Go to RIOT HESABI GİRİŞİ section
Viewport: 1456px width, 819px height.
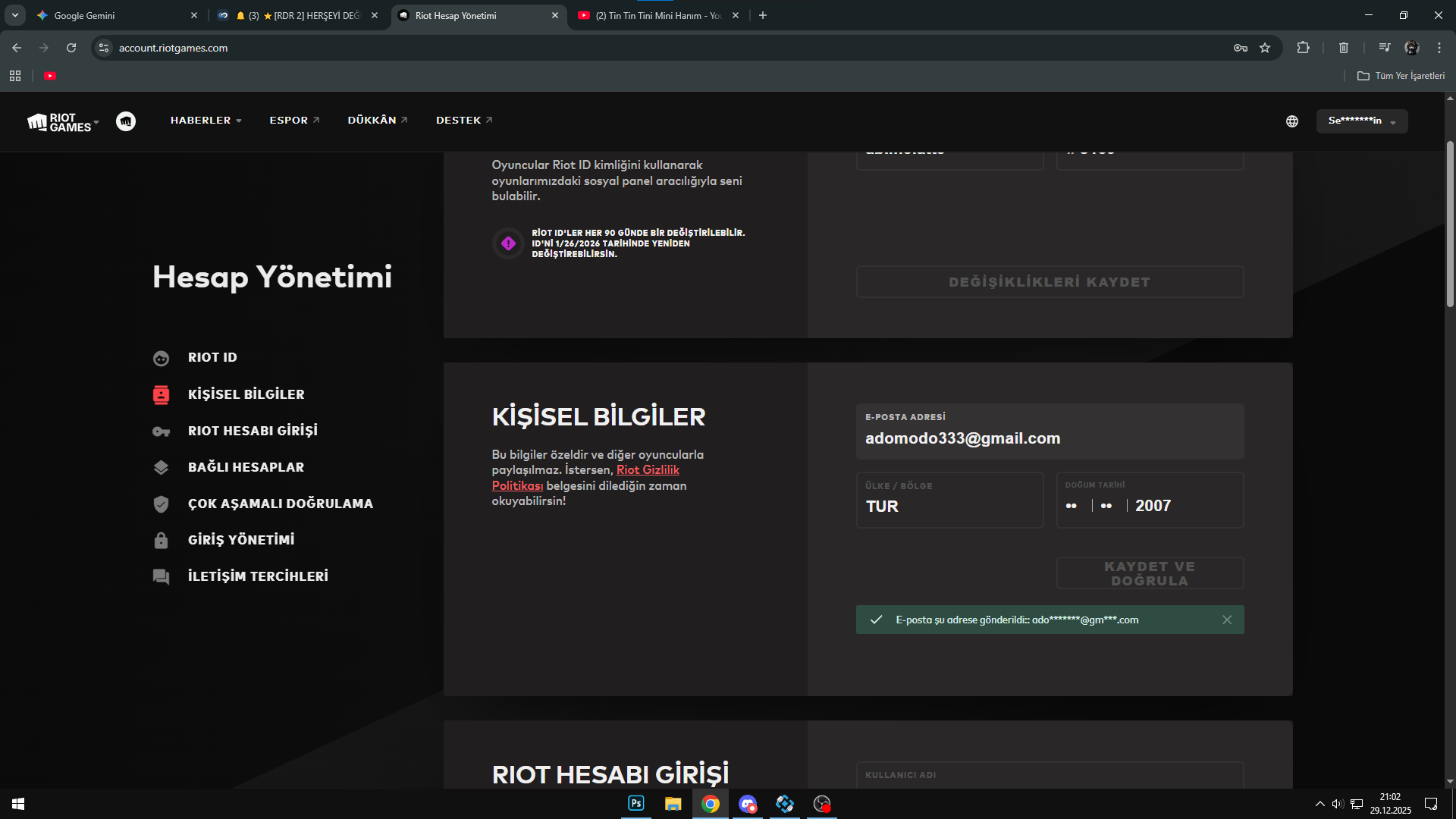(253, 431)
